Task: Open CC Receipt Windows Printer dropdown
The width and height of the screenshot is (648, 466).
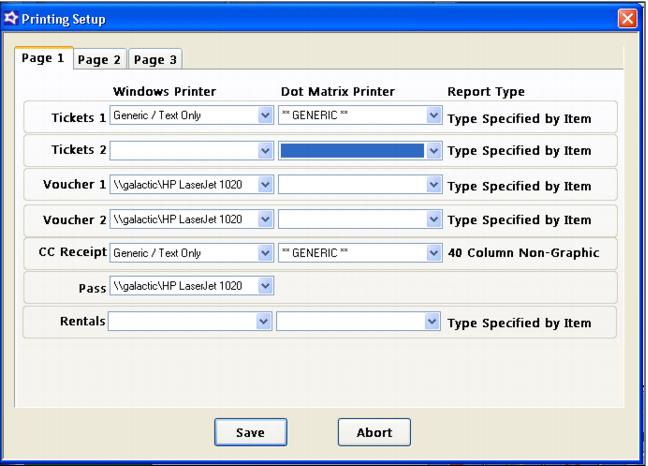Action: pos(265,253)
